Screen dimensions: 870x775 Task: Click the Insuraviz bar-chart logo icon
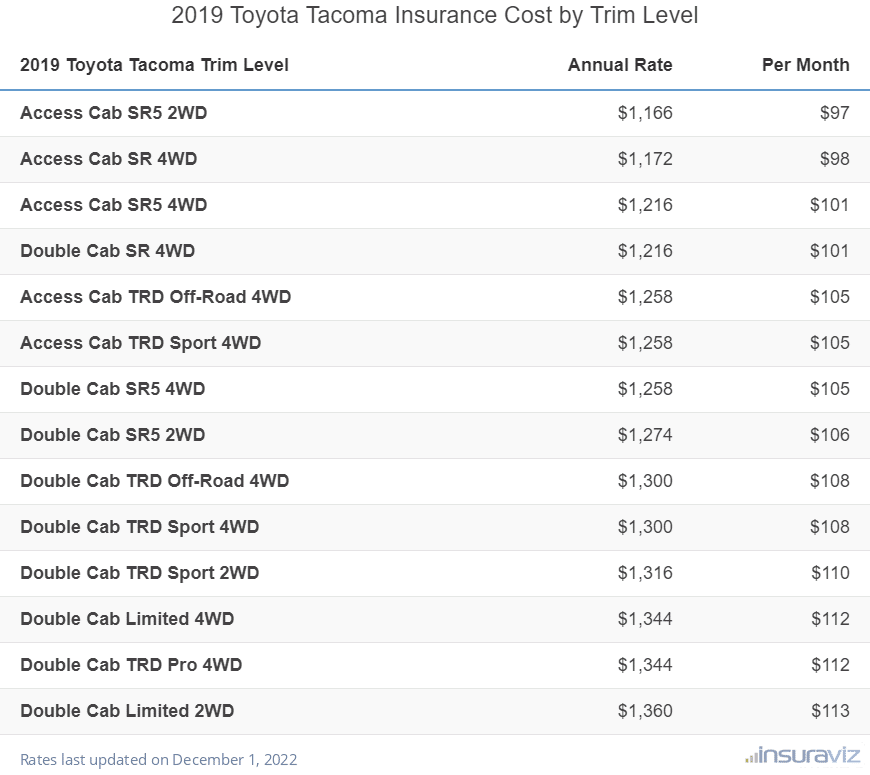[x=752, y=758]
